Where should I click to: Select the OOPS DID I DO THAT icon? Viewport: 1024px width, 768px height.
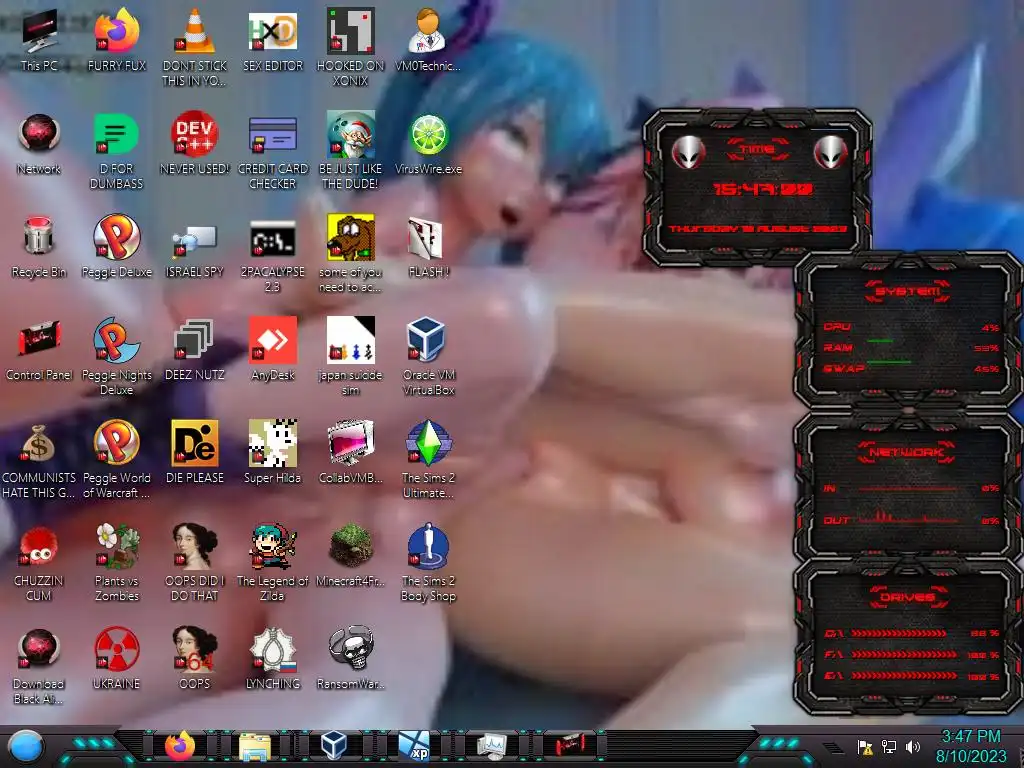point(195,562)
